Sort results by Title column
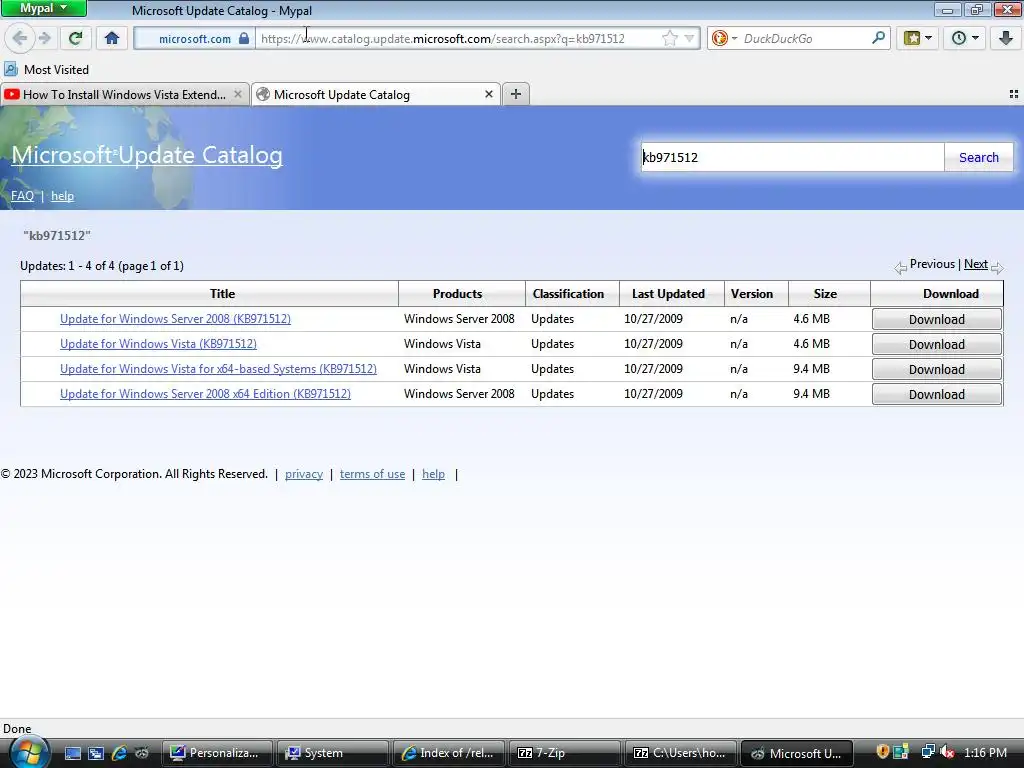 tap(222, 294)
